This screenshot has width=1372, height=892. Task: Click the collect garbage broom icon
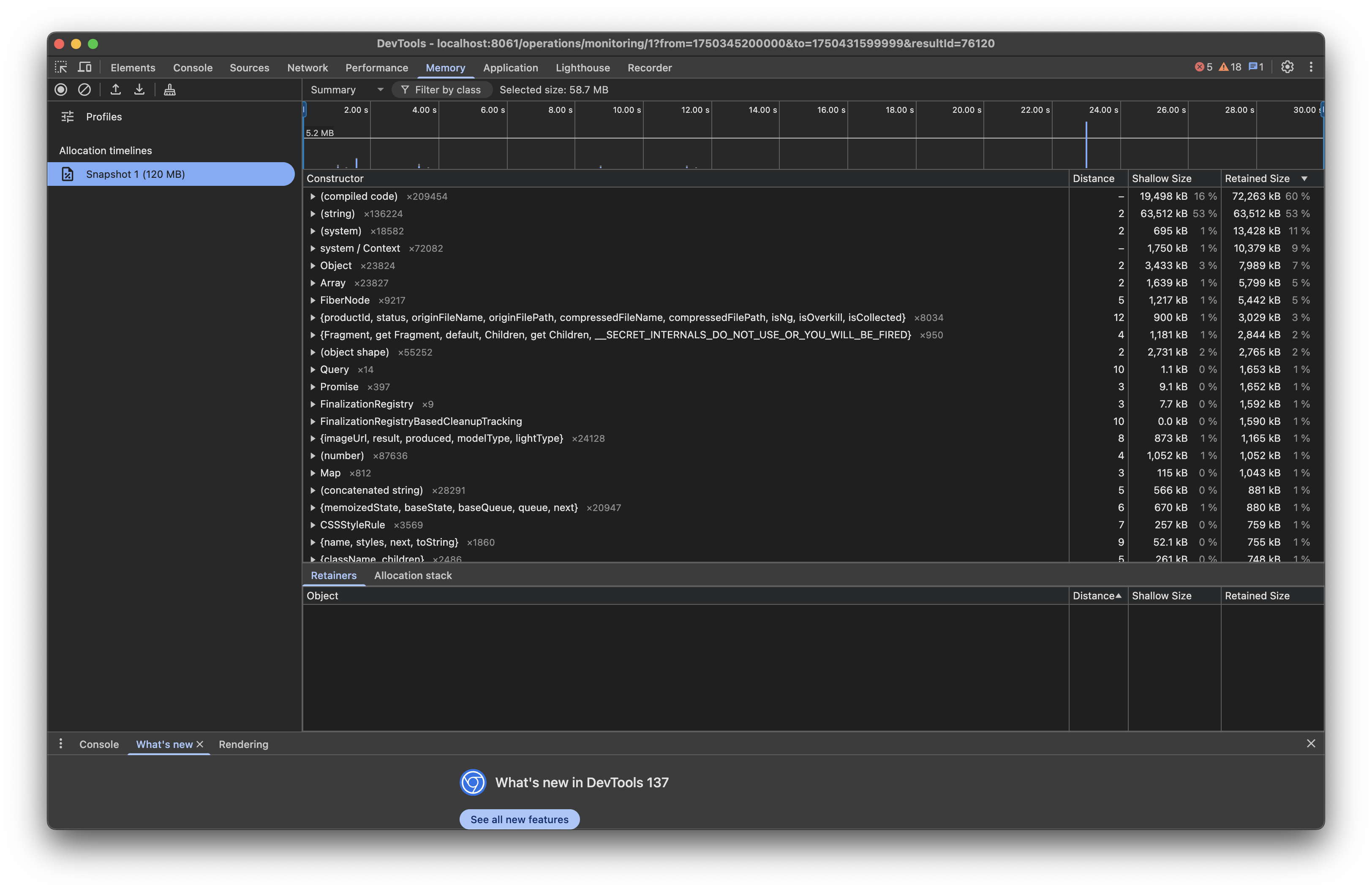pos(169,89)
